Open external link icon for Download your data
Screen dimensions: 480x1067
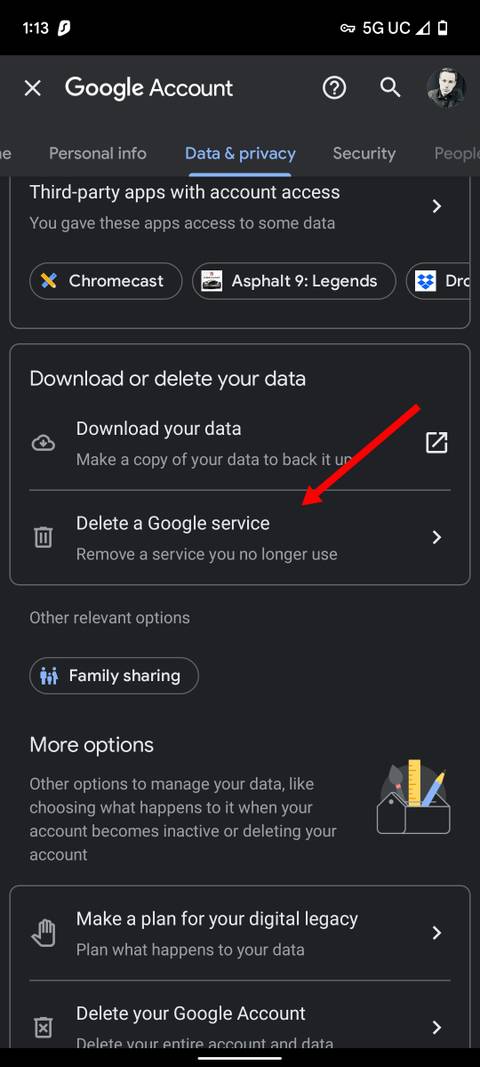point(436,442)
